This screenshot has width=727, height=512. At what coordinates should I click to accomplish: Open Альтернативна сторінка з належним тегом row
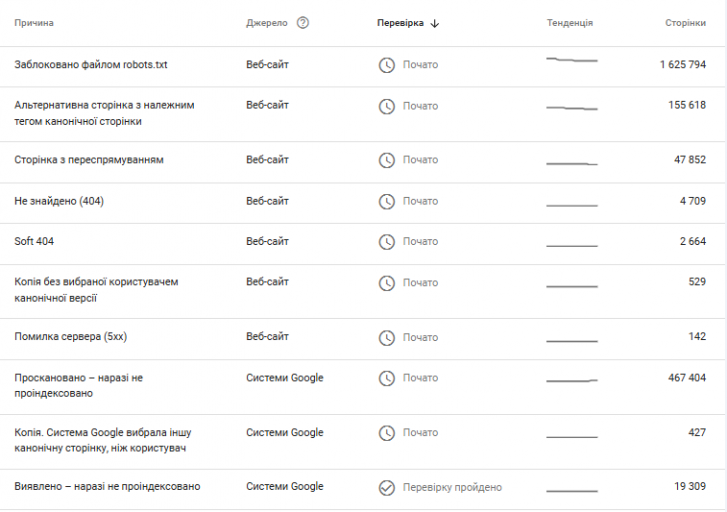pyautogui.click(x=362, y=114)
